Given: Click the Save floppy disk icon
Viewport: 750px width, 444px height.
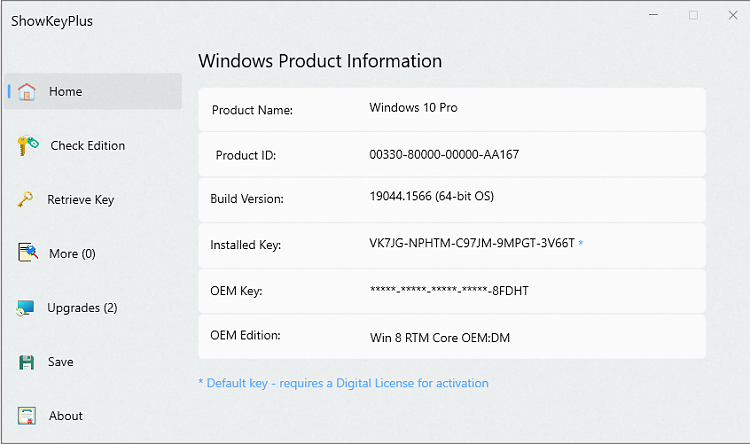Looking at the screenshot, I should (x=26, y=362).
